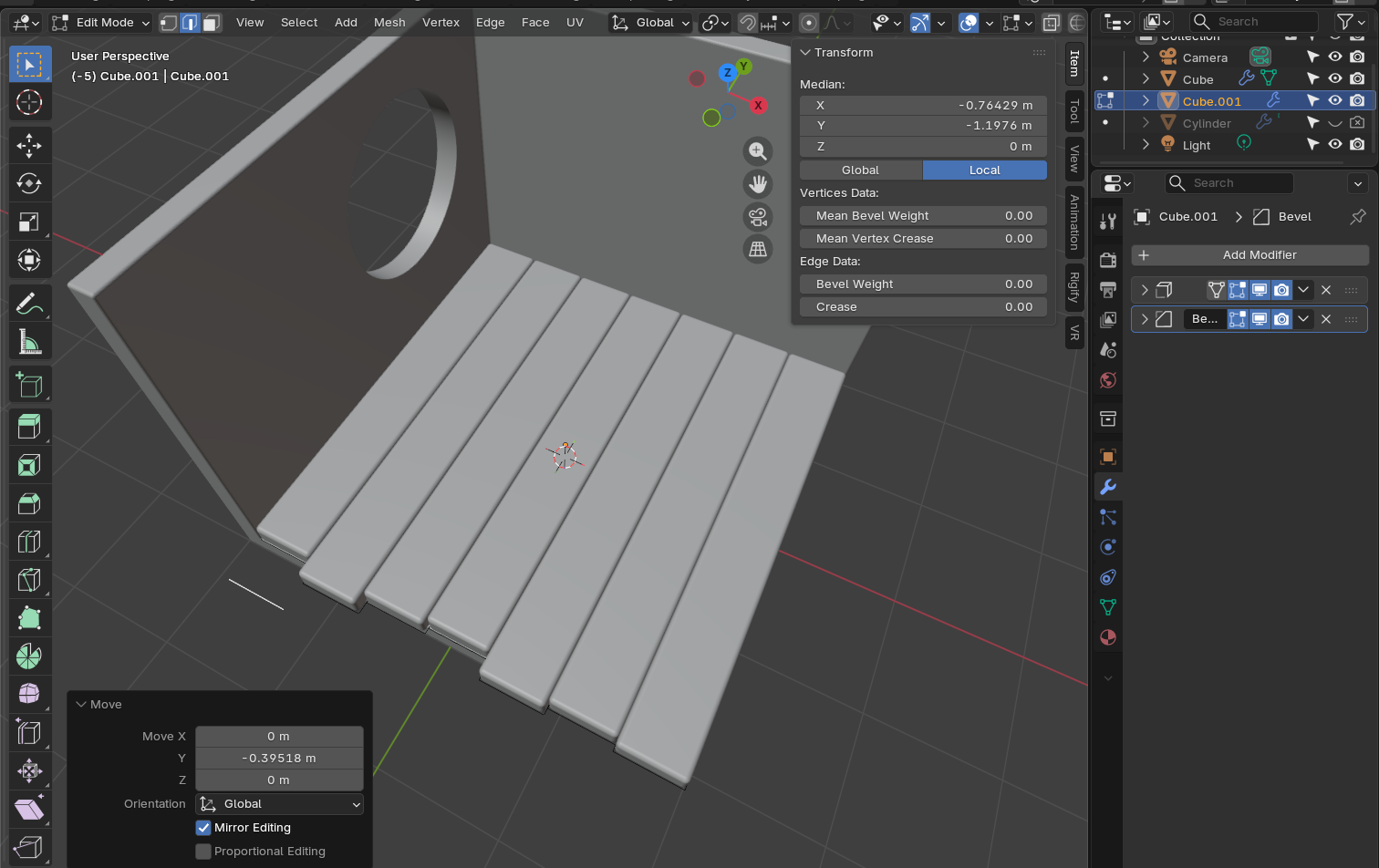Toggle camera view in viewport

(x=757, y=217)
